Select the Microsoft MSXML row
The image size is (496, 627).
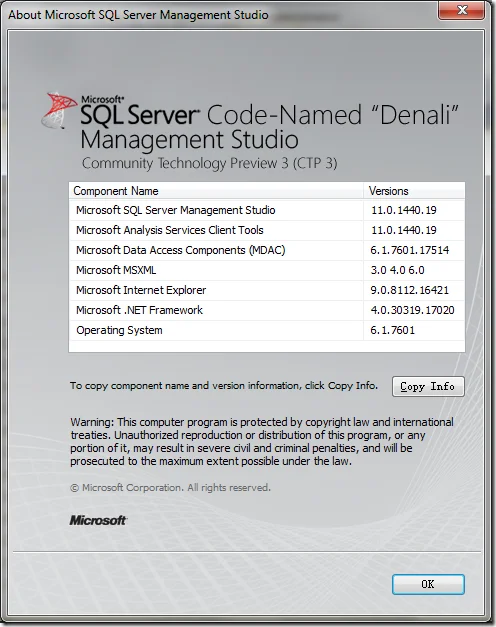(x=267, y=270)
